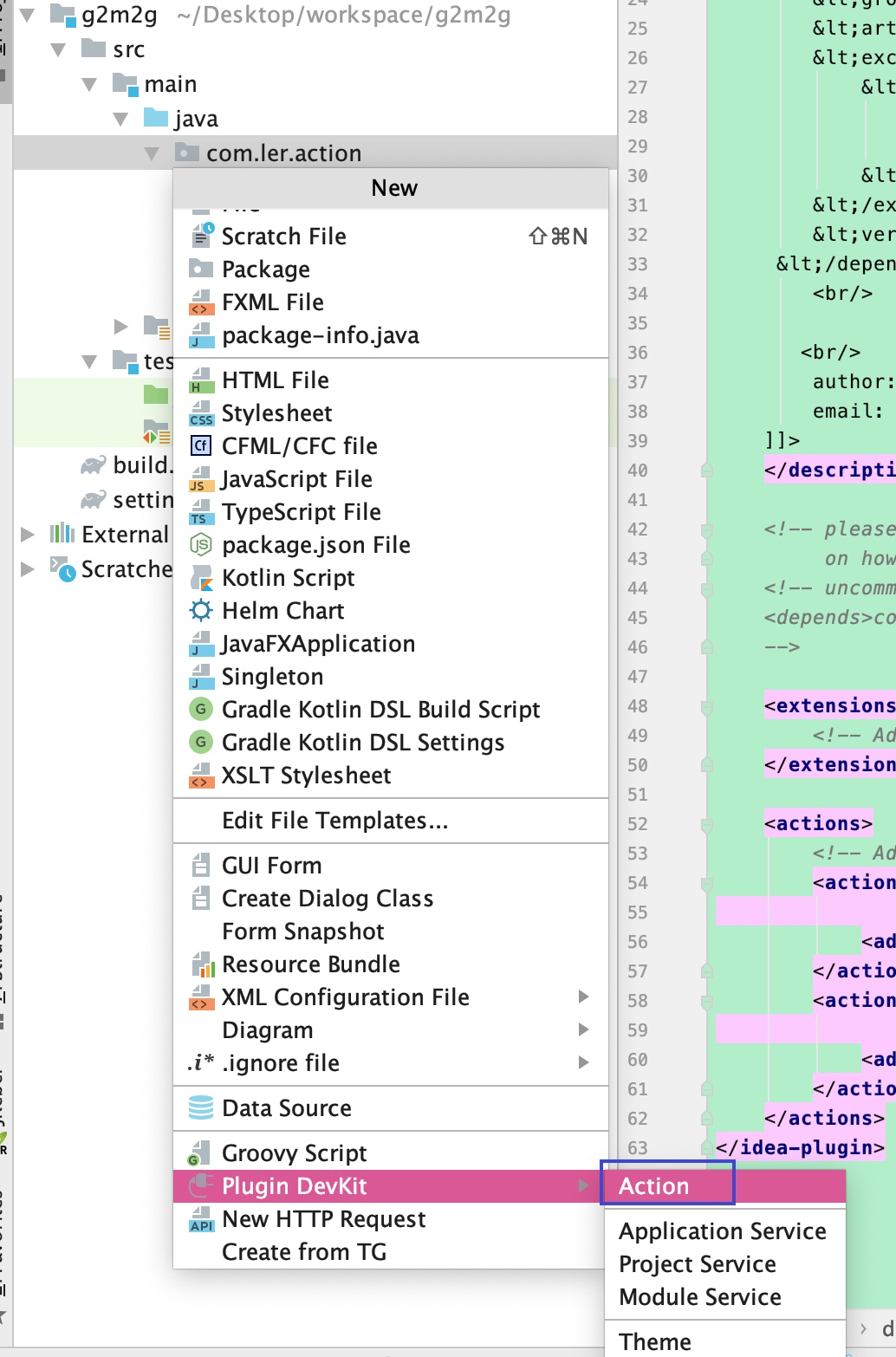Click the Resource Bundle icon
This screenshot has width=896, height=1357.
[201, 964]
